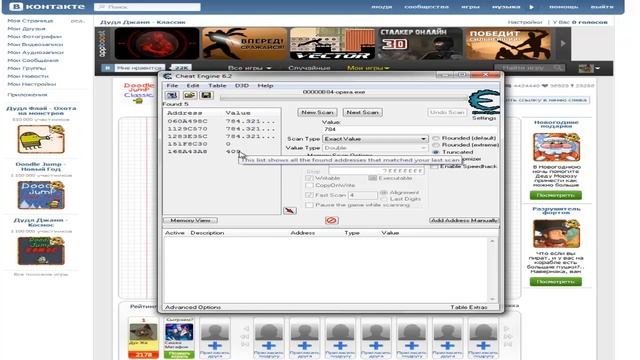640x360 pixels.
Task: Click the 'Случайные' games tab
Action: 309,68
